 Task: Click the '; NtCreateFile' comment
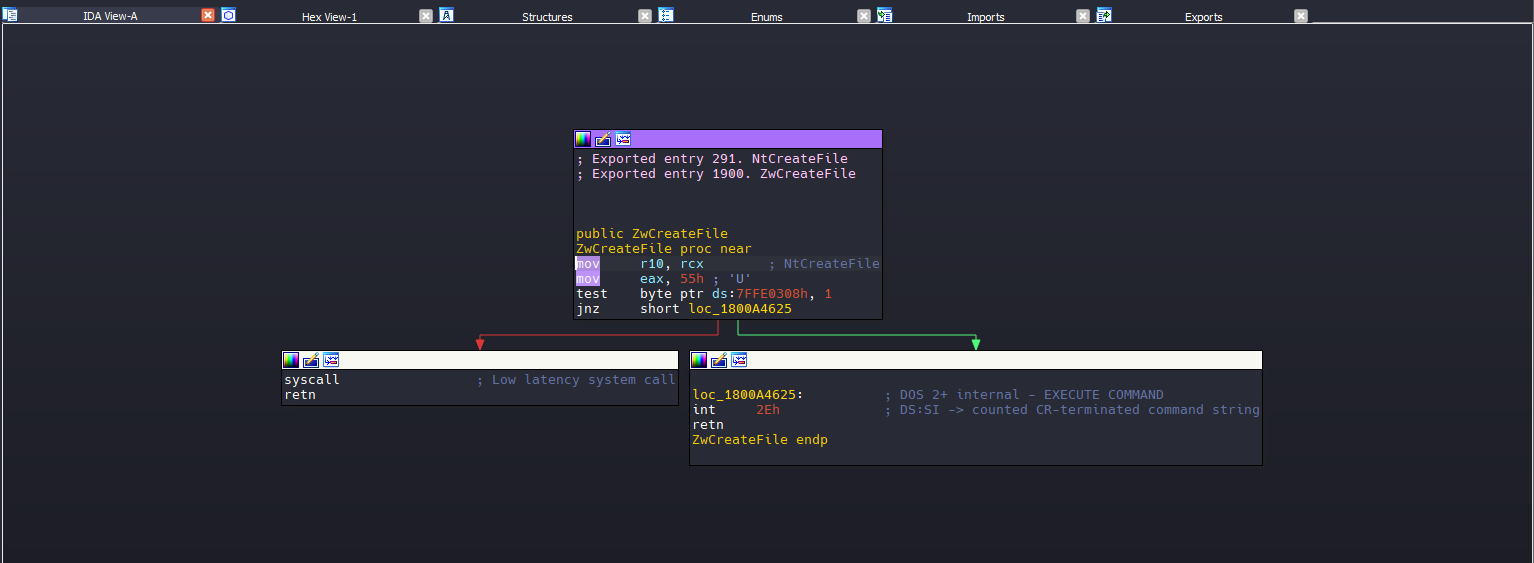pos(824,264)
